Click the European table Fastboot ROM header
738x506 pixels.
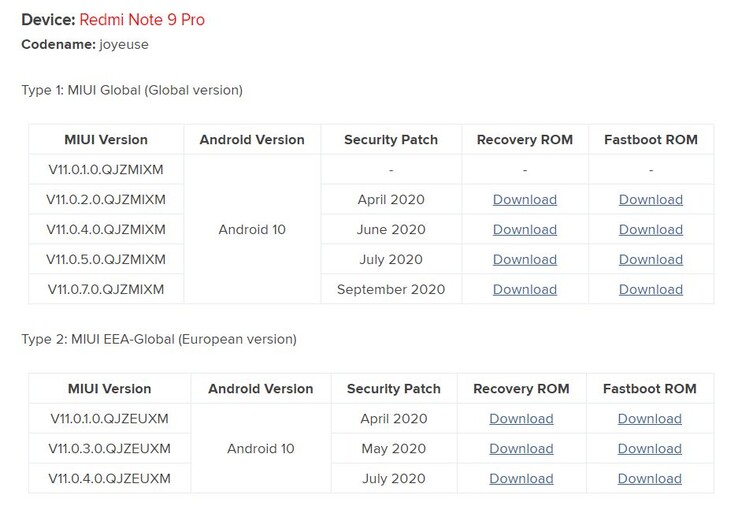point(650,389)
